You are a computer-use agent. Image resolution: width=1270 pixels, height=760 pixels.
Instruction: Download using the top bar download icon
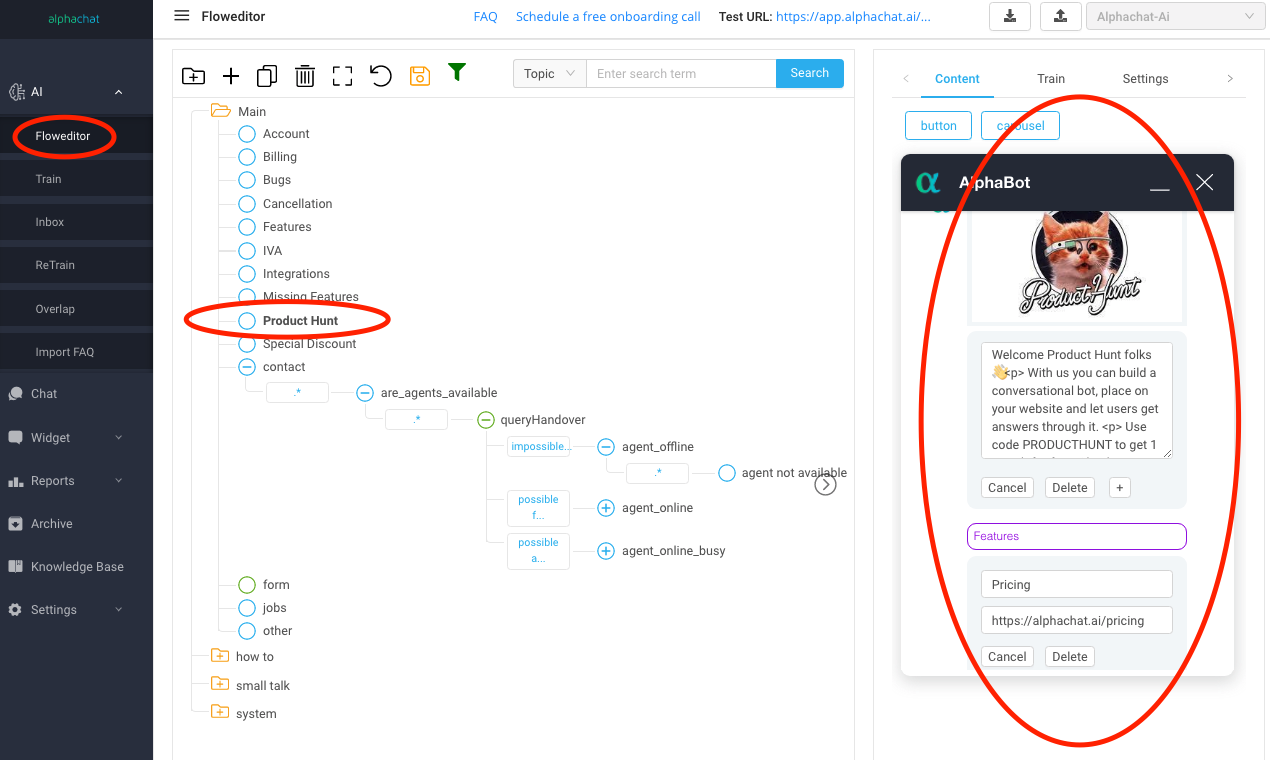tap(1010, 16)
